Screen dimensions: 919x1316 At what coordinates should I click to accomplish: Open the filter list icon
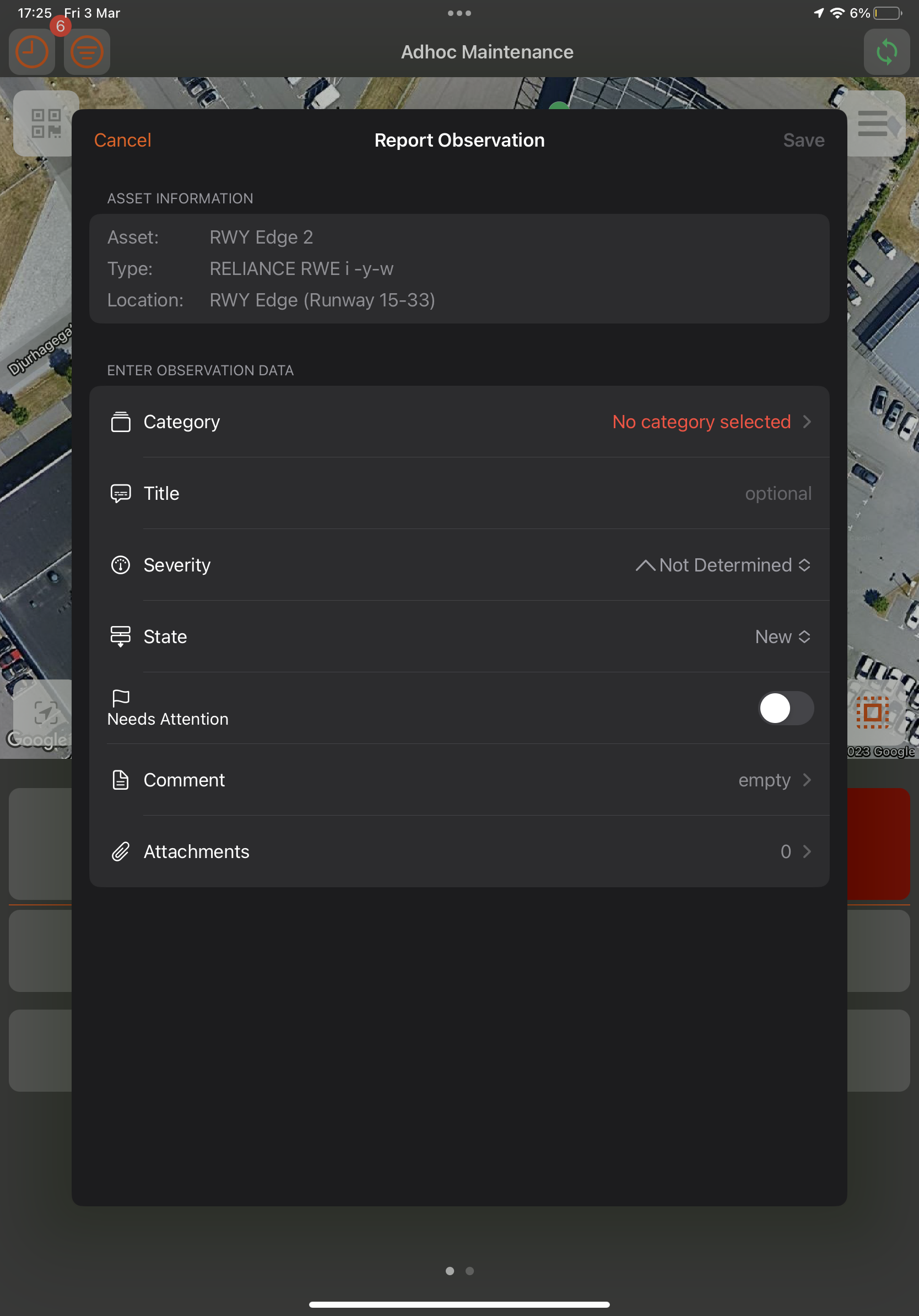[87, 52]
